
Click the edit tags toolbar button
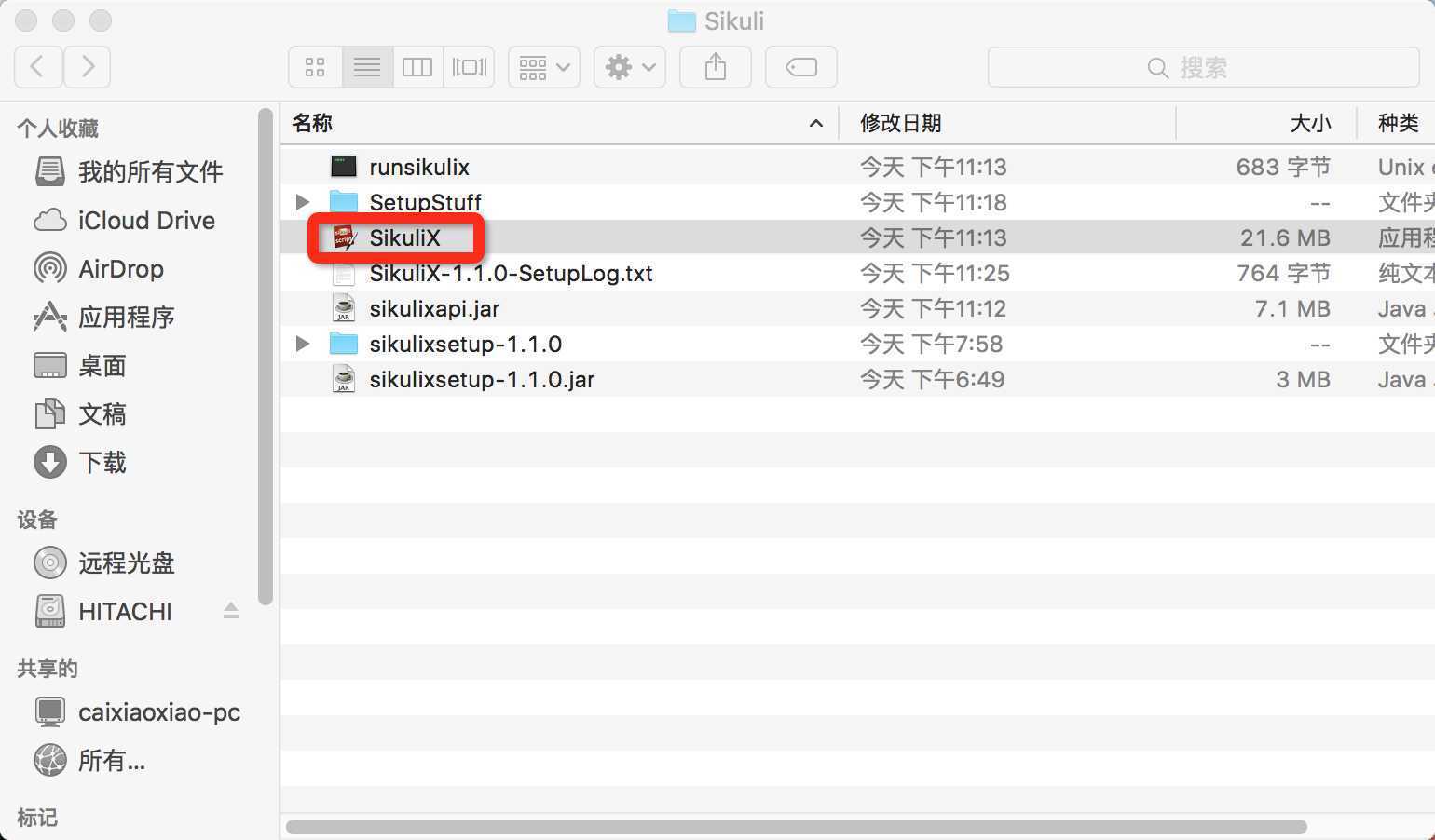tap(801, 67)
